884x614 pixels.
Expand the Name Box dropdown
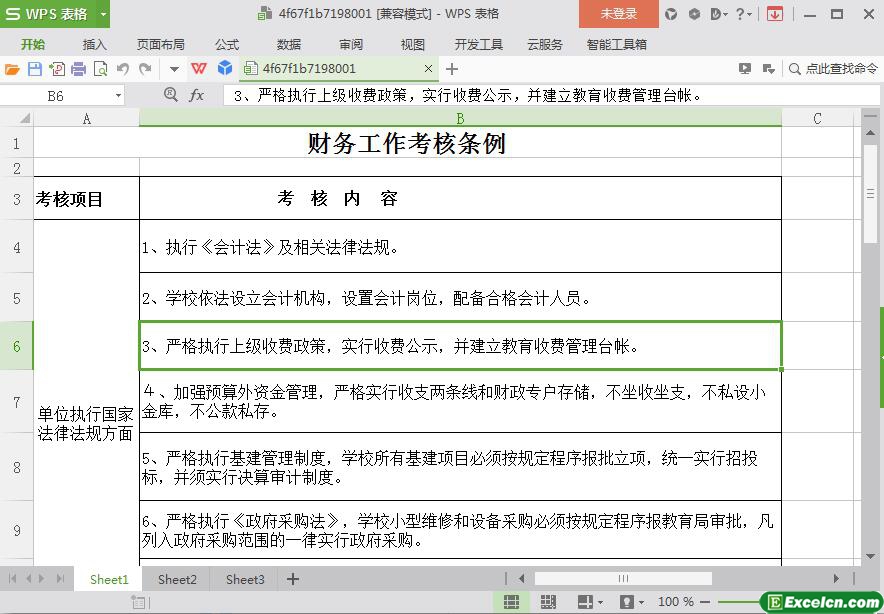coord(118,96)
